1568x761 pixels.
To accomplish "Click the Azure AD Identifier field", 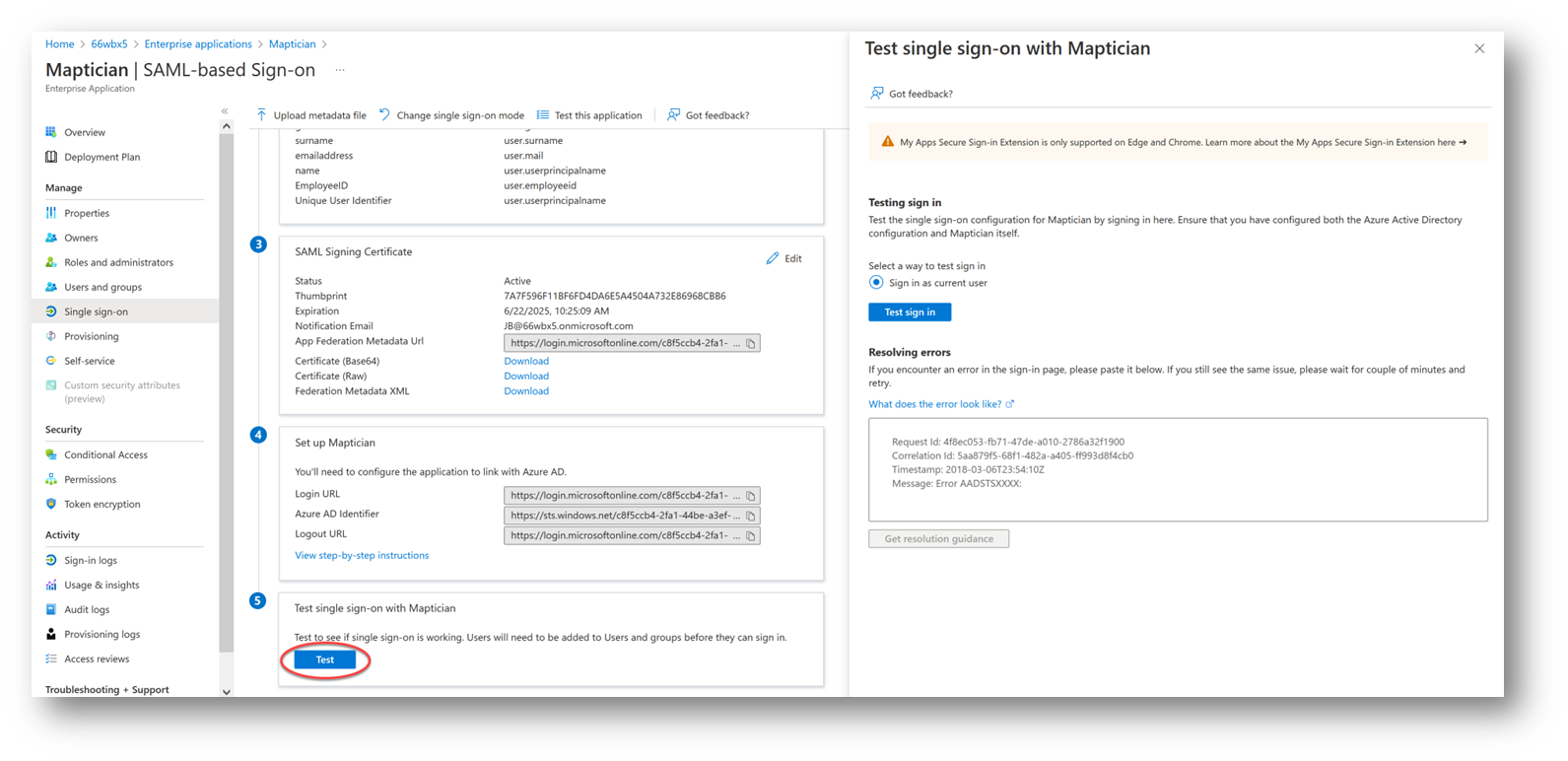I will click(x=632, y=516).
